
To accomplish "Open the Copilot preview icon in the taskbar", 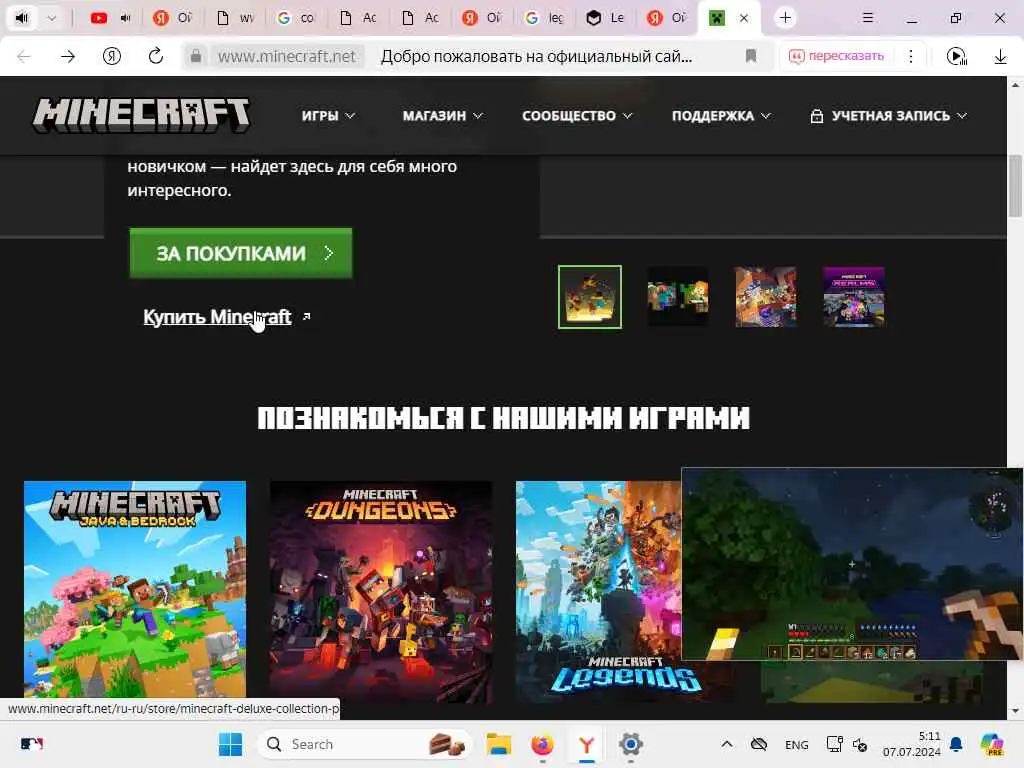I will pos(992,744).
